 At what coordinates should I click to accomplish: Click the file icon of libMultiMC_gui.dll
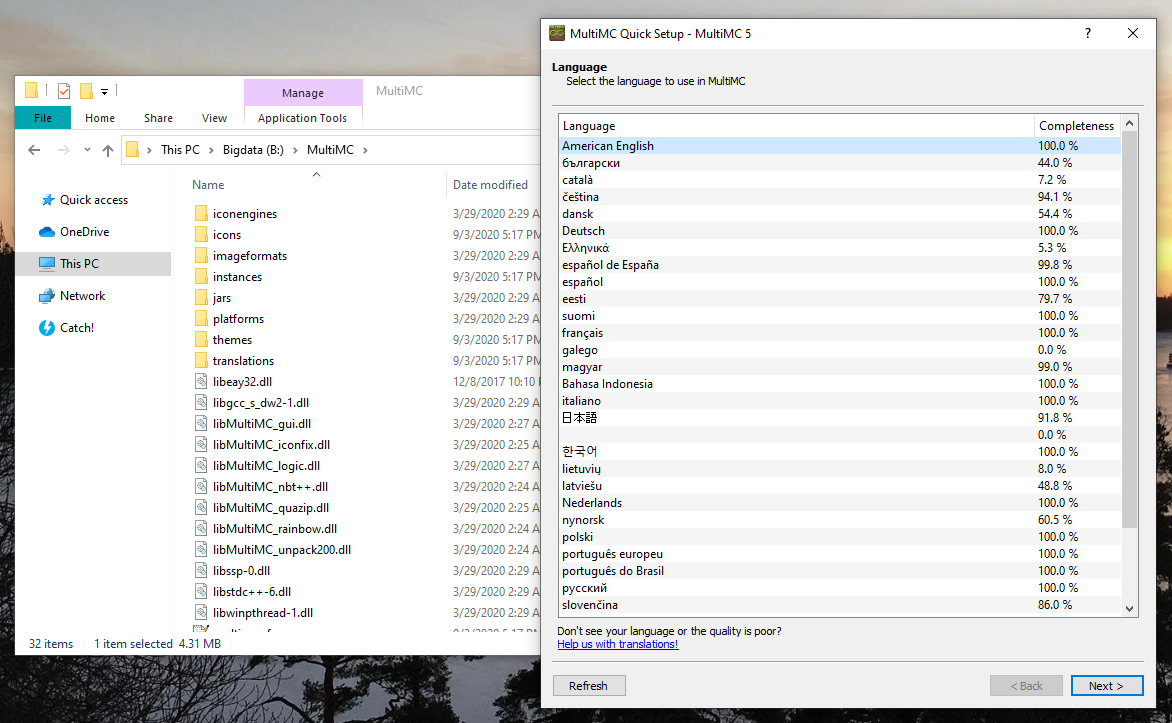click(201, 422)
